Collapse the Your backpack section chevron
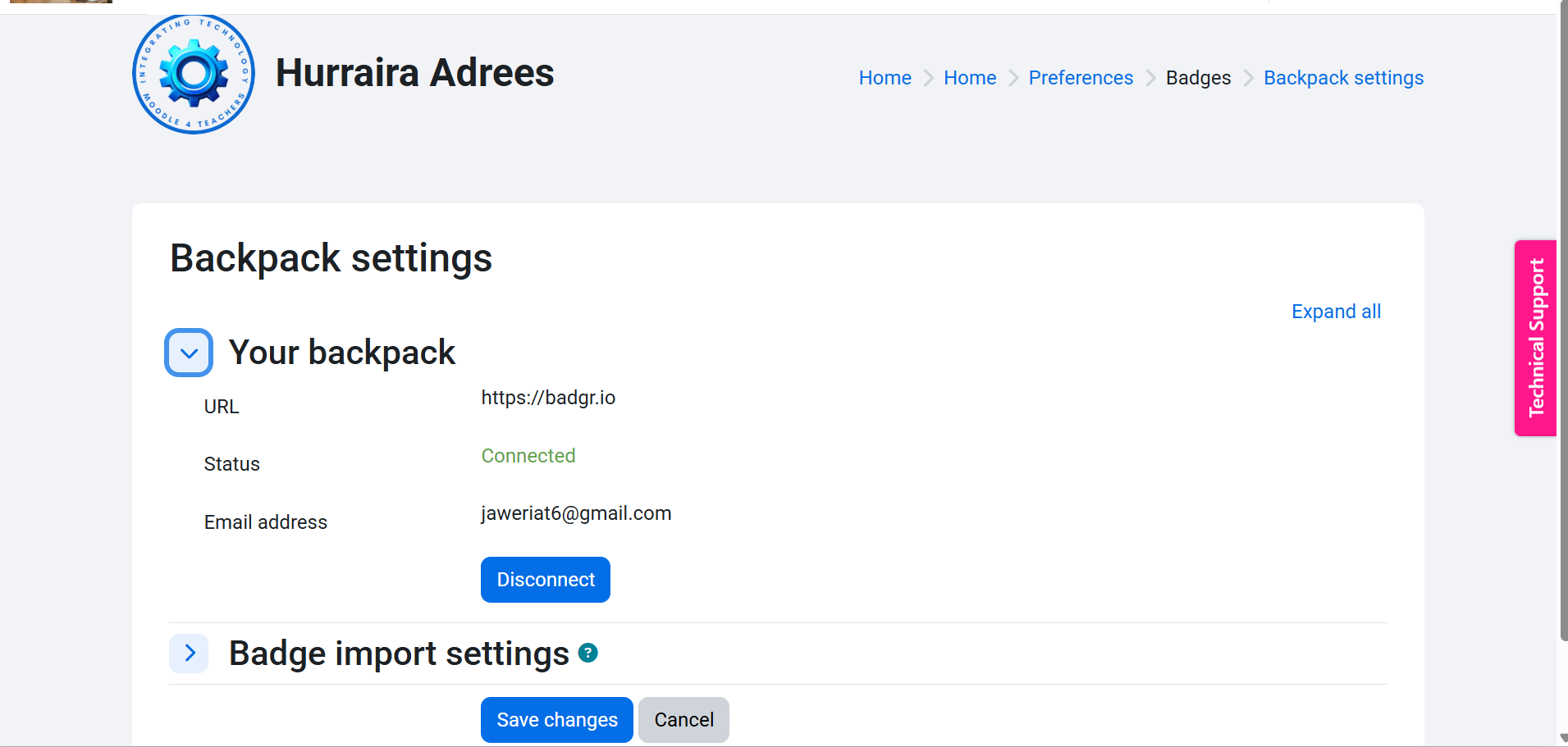This screenshot has height=747, width=1568. click(189, 353)
